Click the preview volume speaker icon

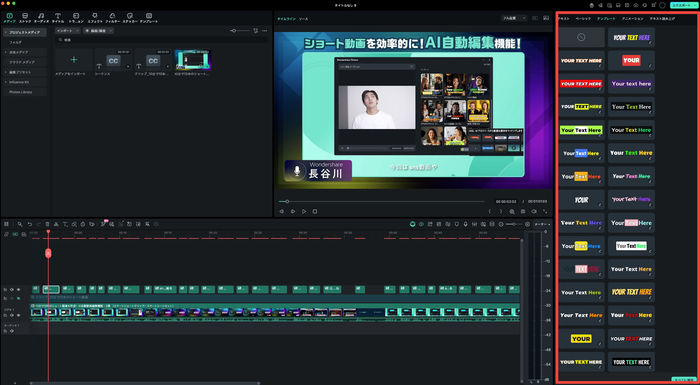(534, 212)
